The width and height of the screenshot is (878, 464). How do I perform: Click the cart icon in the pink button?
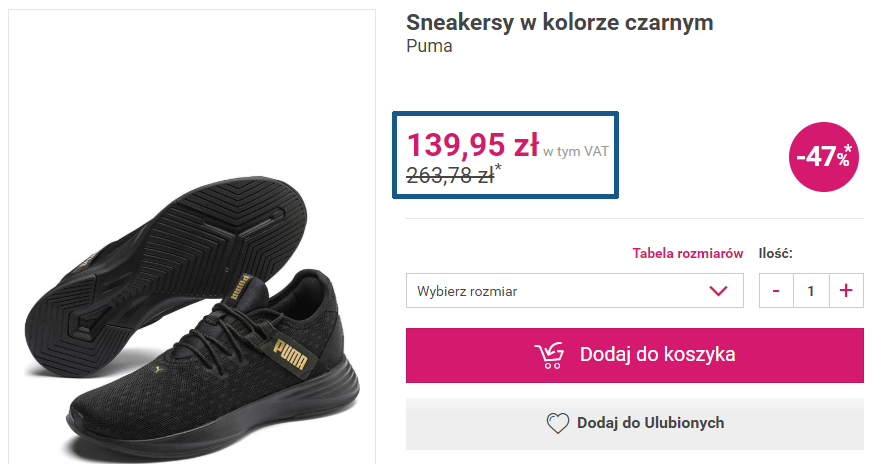pyautogui.click(x=549, y=355)
